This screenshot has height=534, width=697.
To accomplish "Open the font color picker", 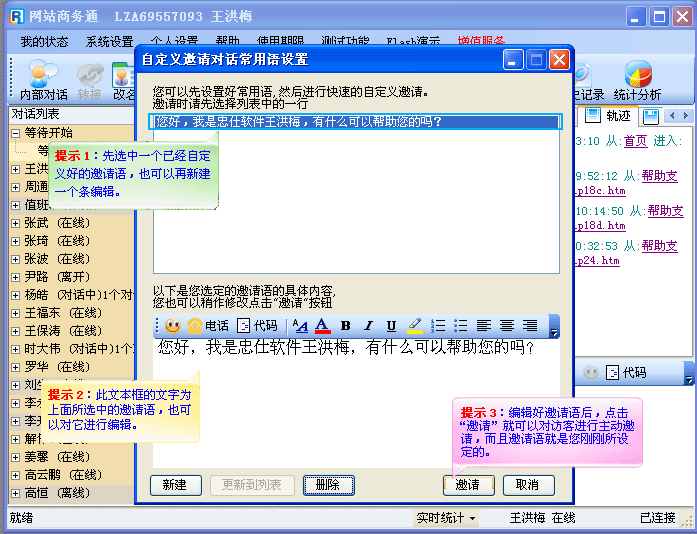I will [322, 326].
